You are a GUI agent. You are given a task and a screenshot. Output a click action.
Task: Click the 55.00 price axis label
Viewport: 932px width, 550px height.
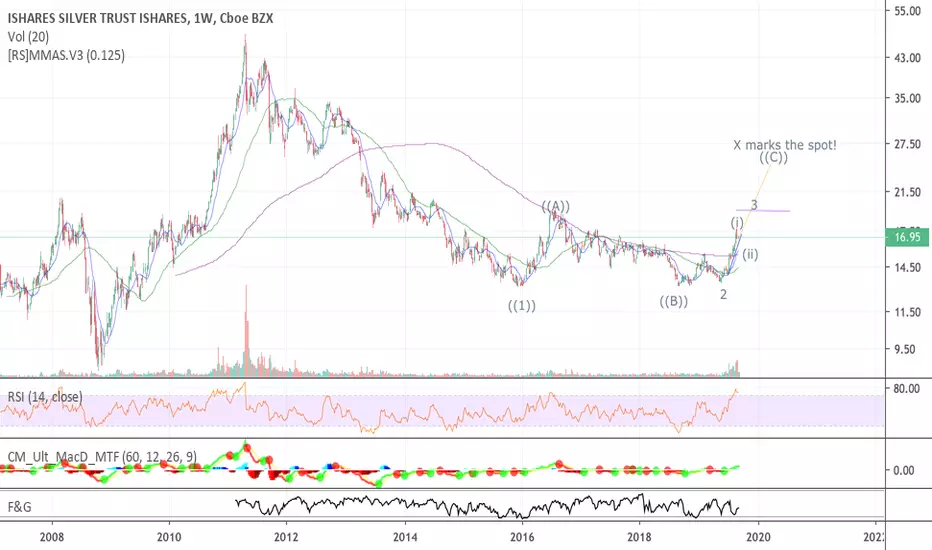(x=907, y=11)
